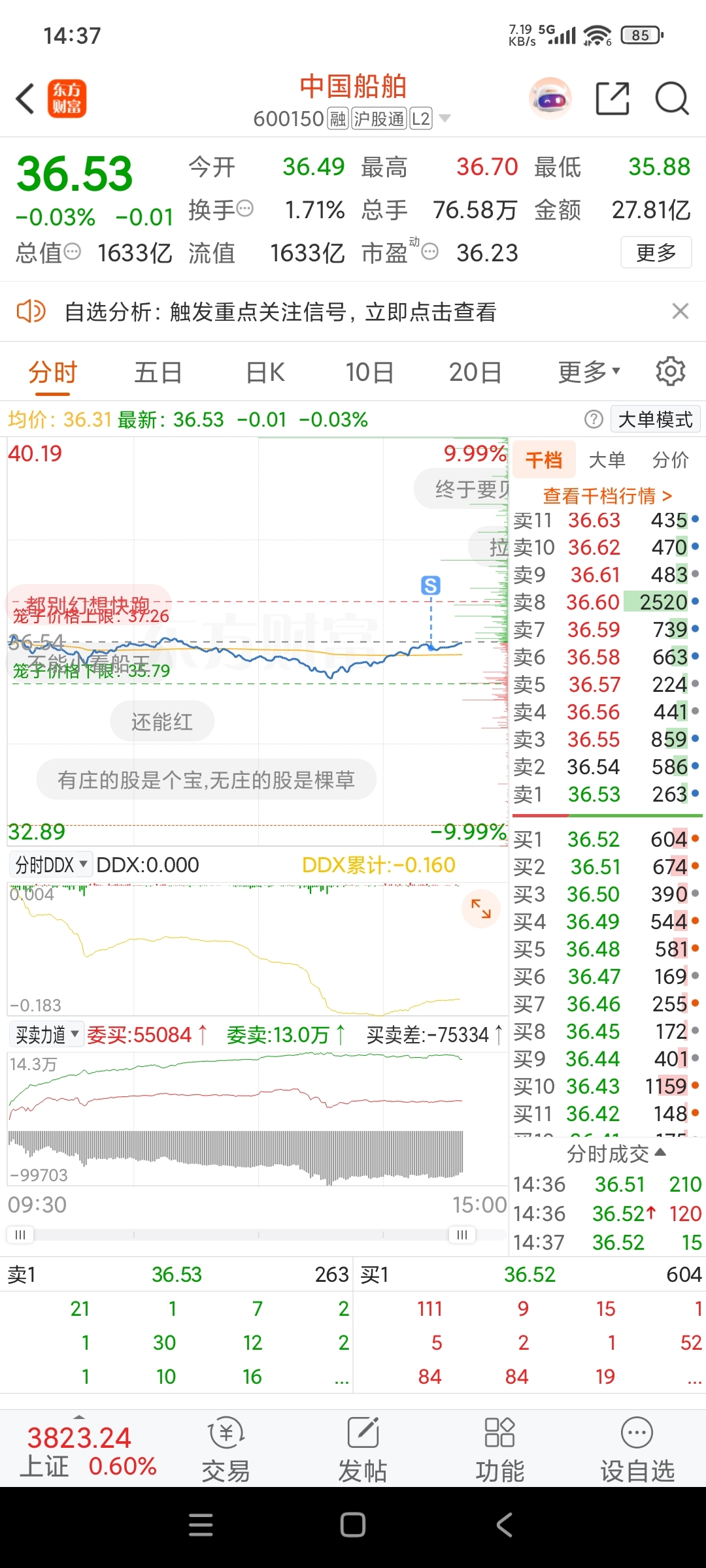Tap the 市盈 info bubble icon

429,252
